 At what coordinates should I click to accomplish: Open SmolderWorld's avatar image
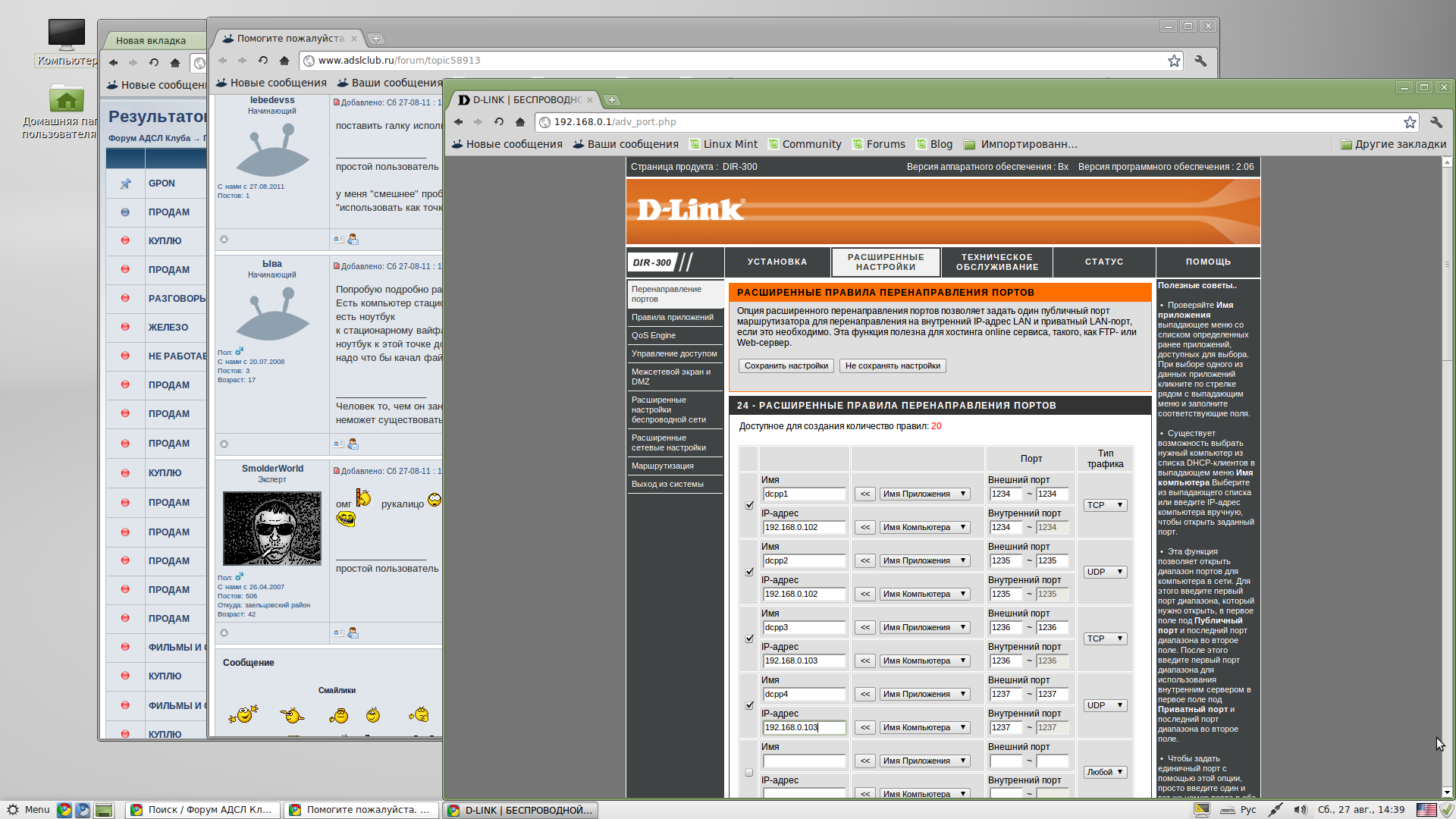[x=272, y=529]
